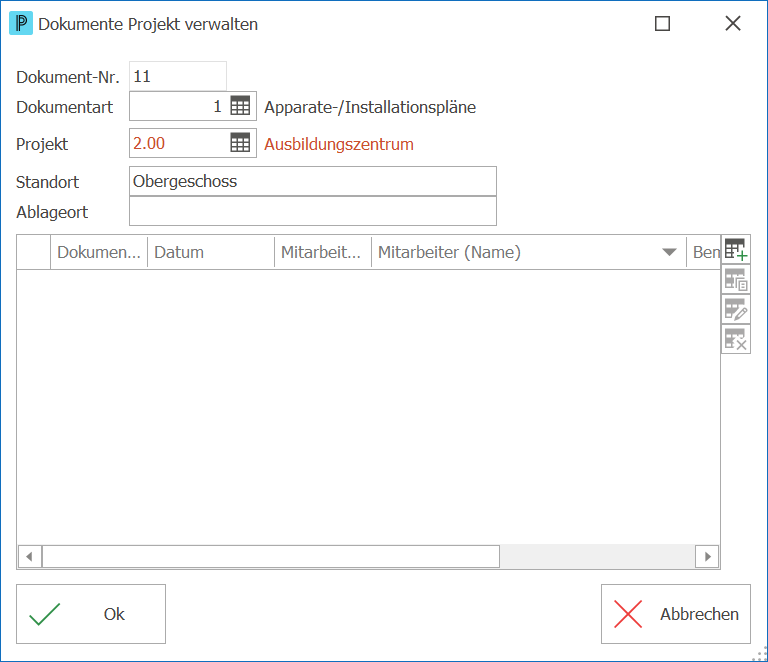Open the Dokumentart lookup table icon

pyautogui.click(x=240, y=106)
